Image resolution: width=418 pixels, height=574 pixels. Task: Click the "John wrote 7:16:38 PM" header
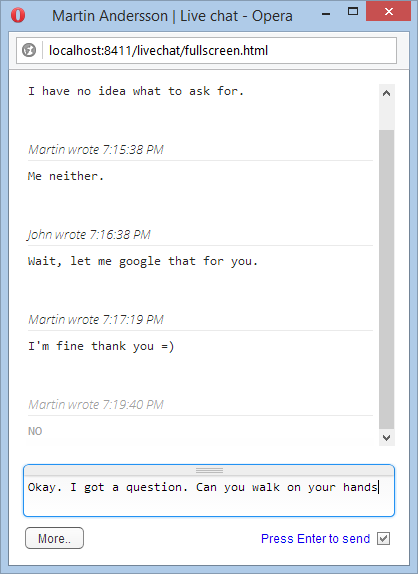point(89,234)
